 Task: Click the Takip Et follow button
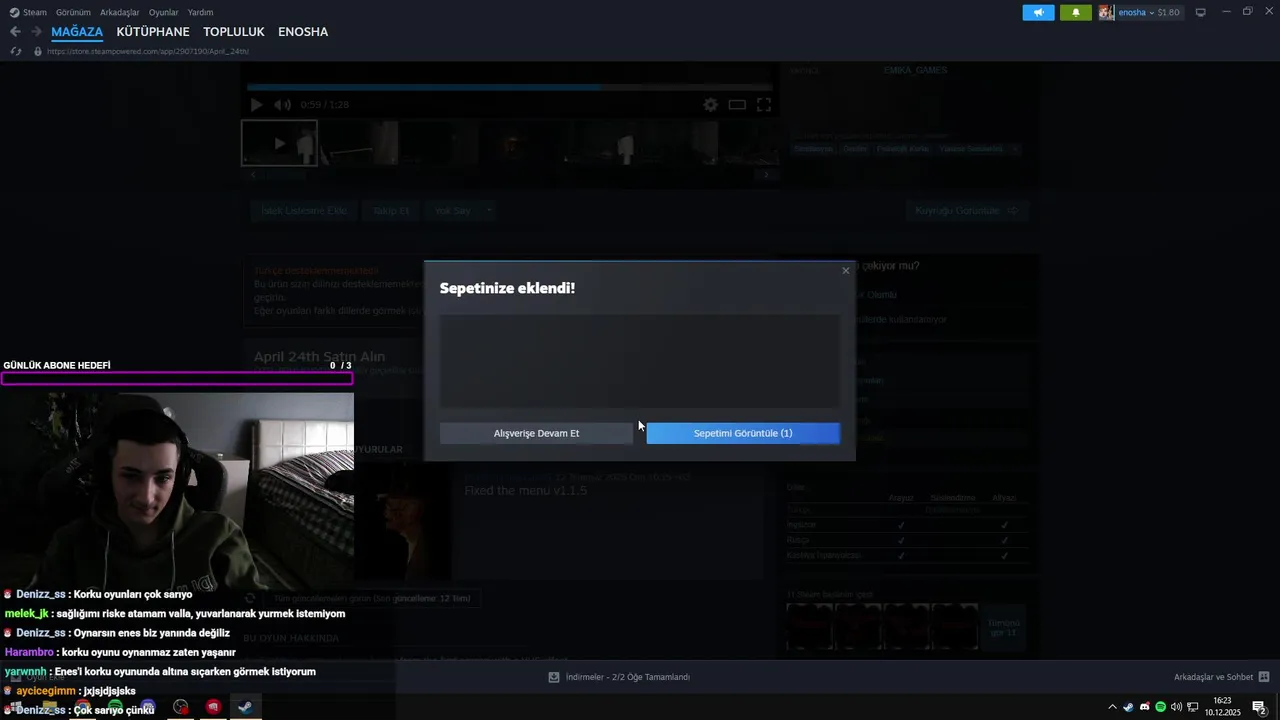pyautogui.click(x=391, y=211)
